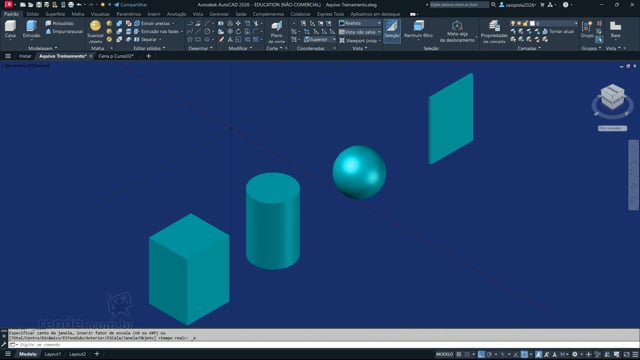Viewport: 640px width, 360px height.
Task: Click the Suavizar objeto mesh tool
Action: pos(96,31)
